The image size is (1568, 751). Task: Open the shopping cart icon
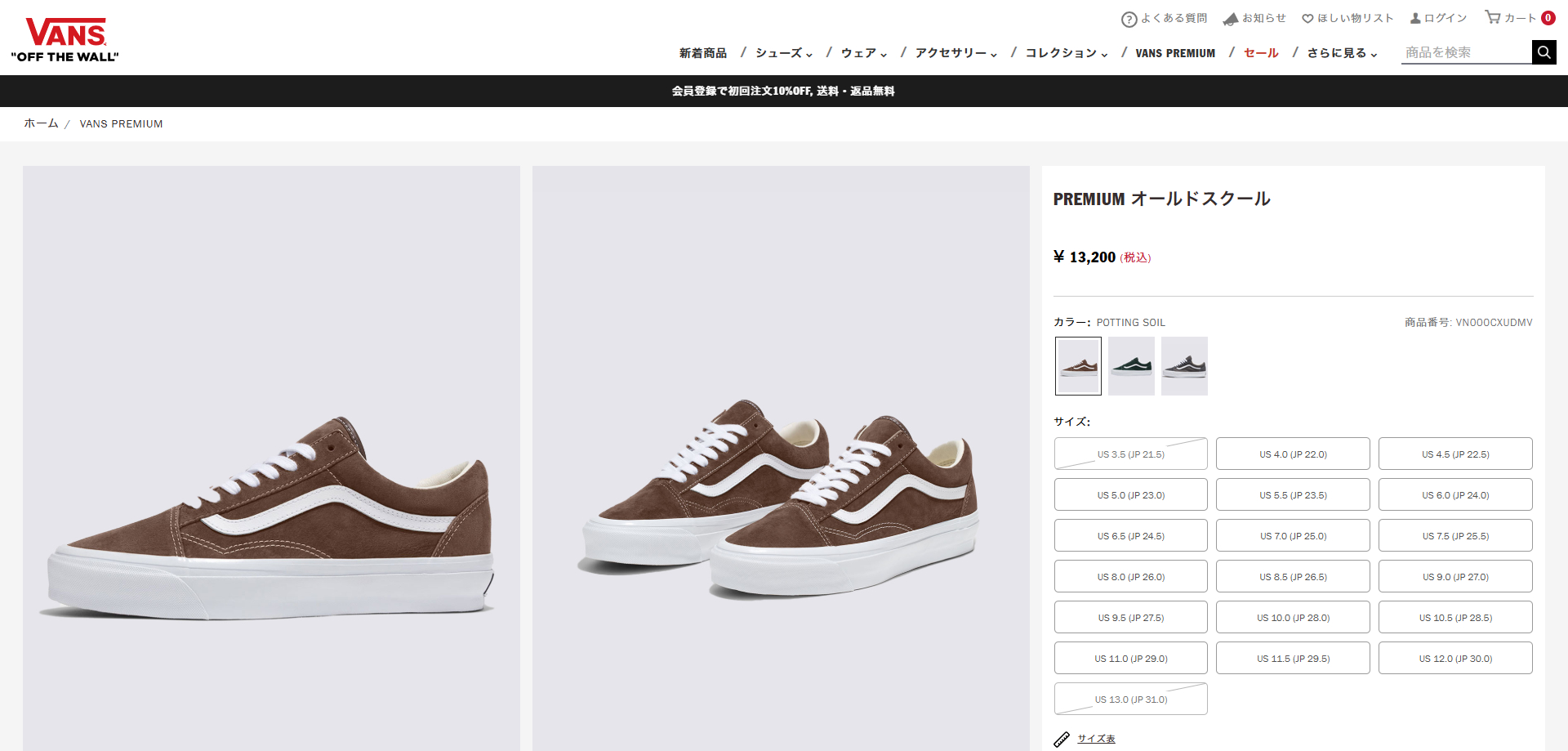pyautogui.click(x=1493, y=17)
